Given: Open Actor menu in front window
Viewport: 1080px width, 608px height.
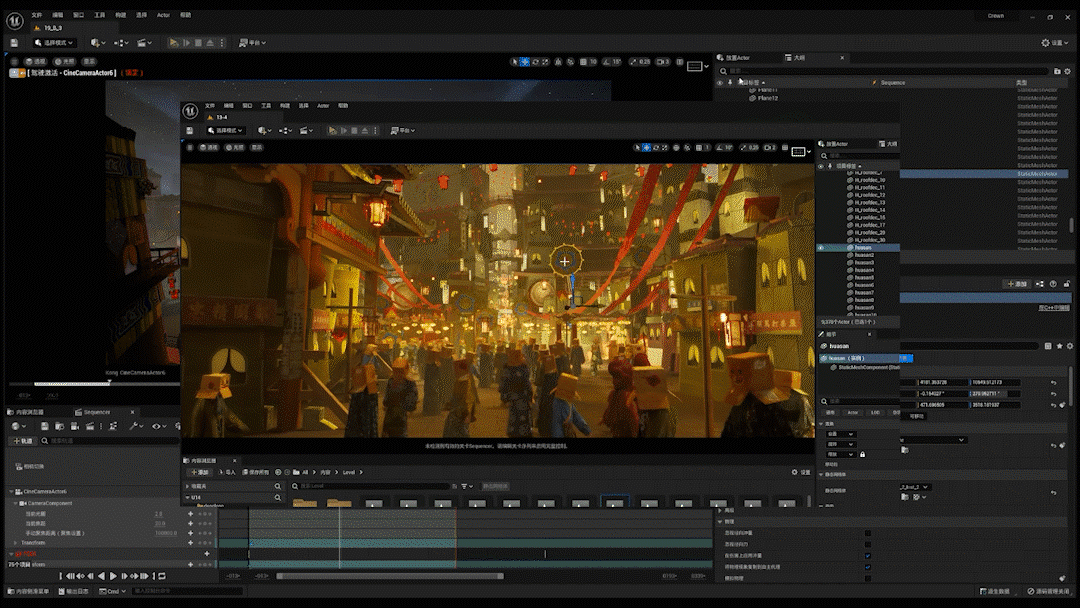Looking at the screenshot, I should click(x=323, y=106).
